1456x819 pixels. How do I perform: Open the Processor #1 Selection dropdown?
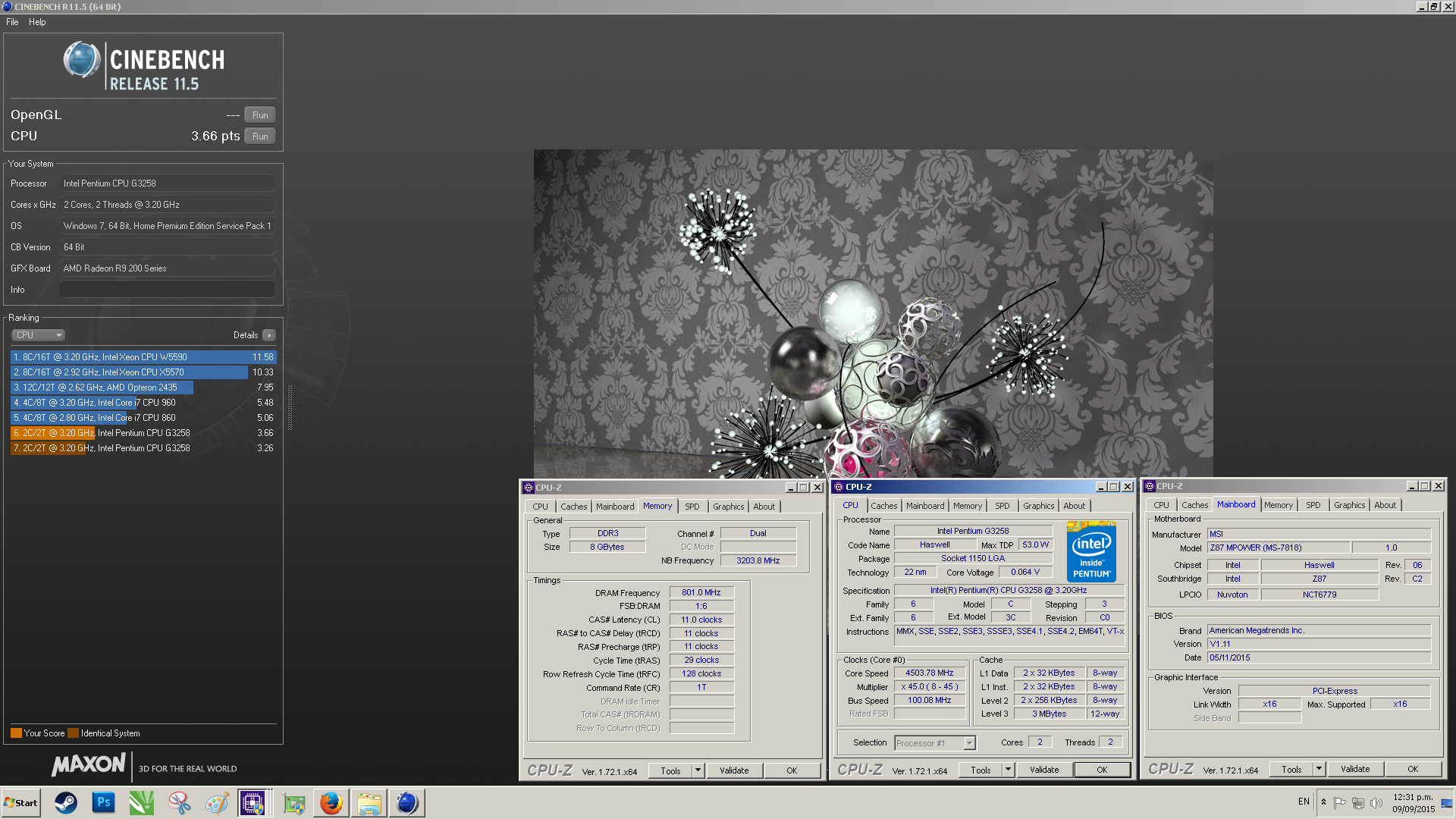pyautogui.click(x=935, y=743)
